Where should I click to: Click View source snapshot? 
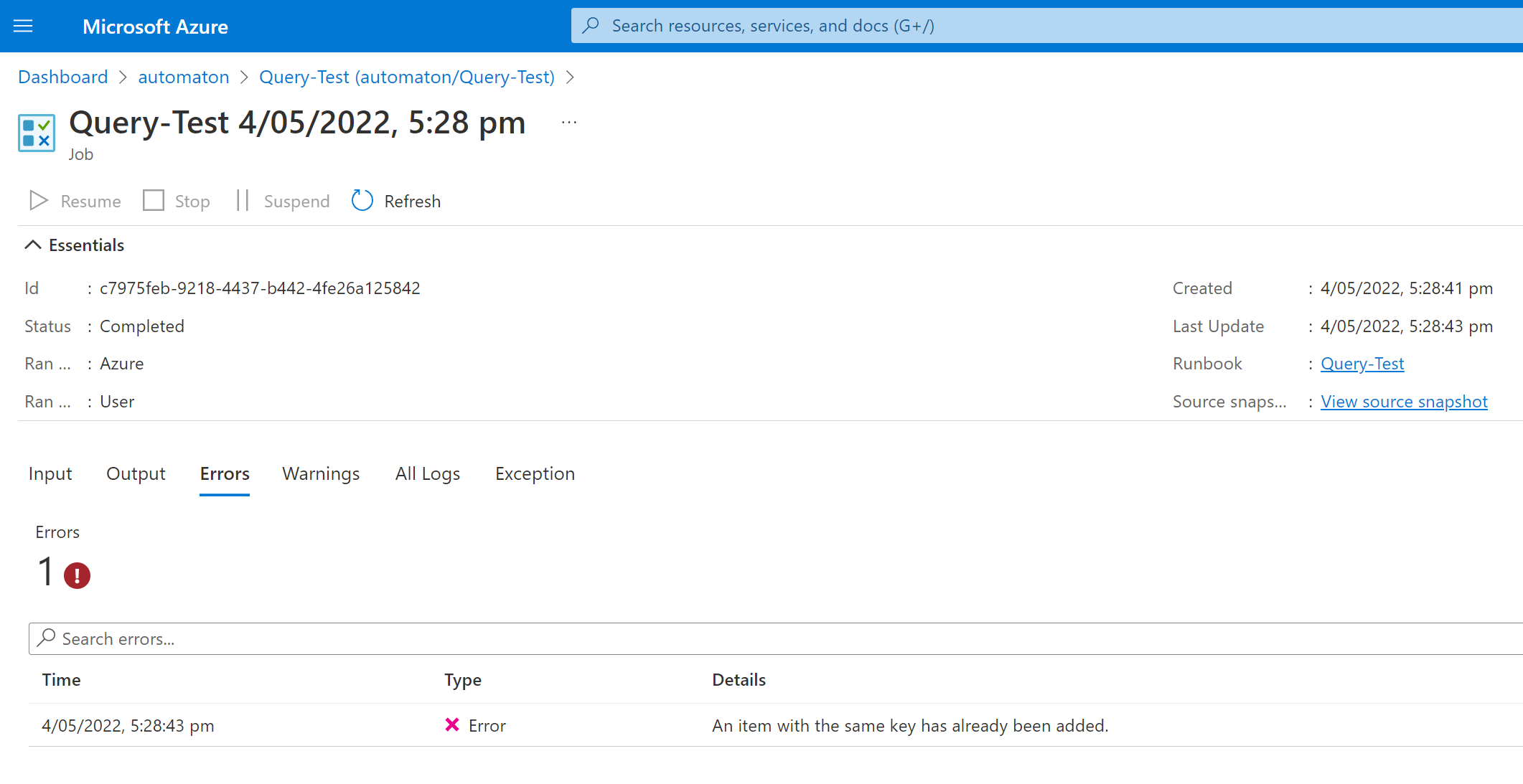[1404, 402]
